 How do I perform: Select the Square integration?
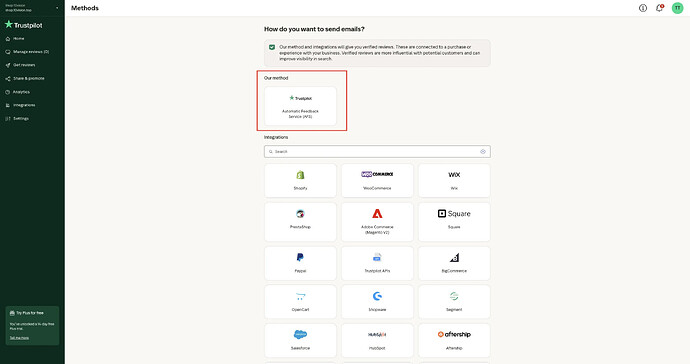click(x=454, y=222)
